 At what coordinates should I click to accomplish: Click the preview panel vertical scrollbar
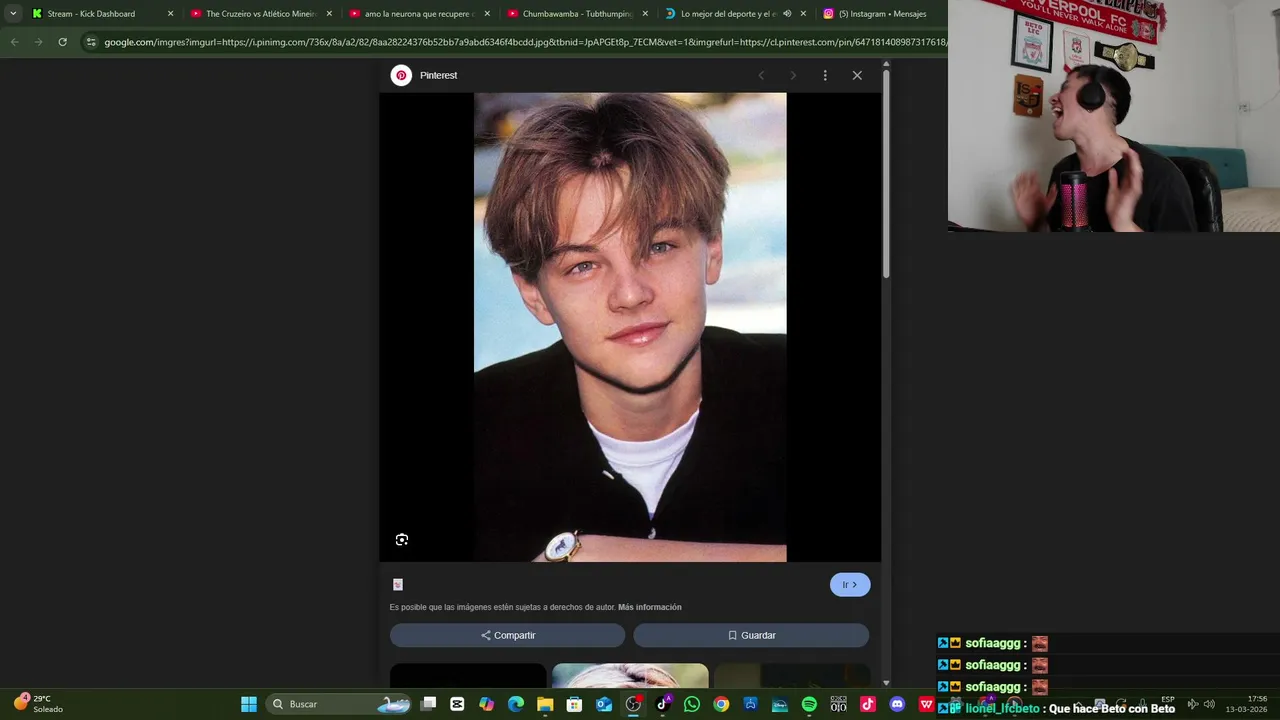pos(886,175)
